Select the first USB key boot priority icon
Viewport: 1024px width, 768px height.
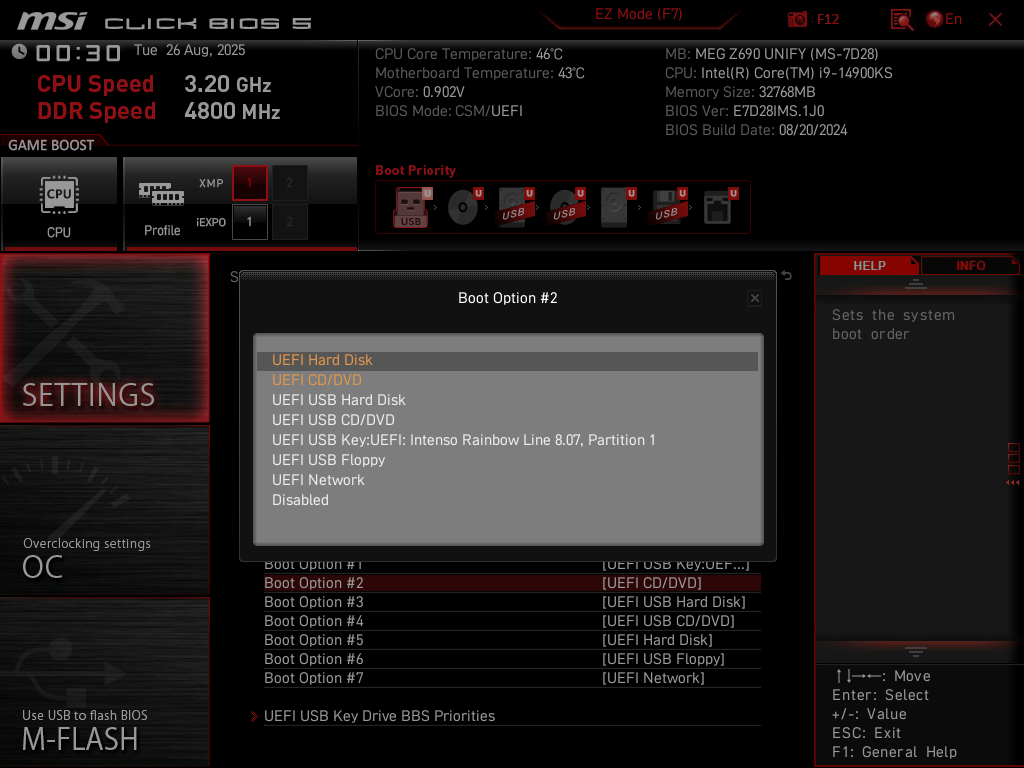pos(411,207)
